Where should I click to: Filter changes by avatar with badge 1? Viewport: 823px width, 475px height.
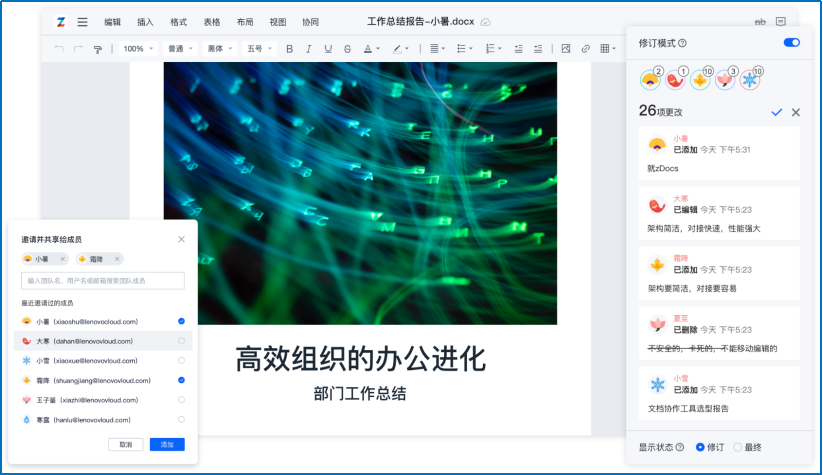[x=676, y=80]
